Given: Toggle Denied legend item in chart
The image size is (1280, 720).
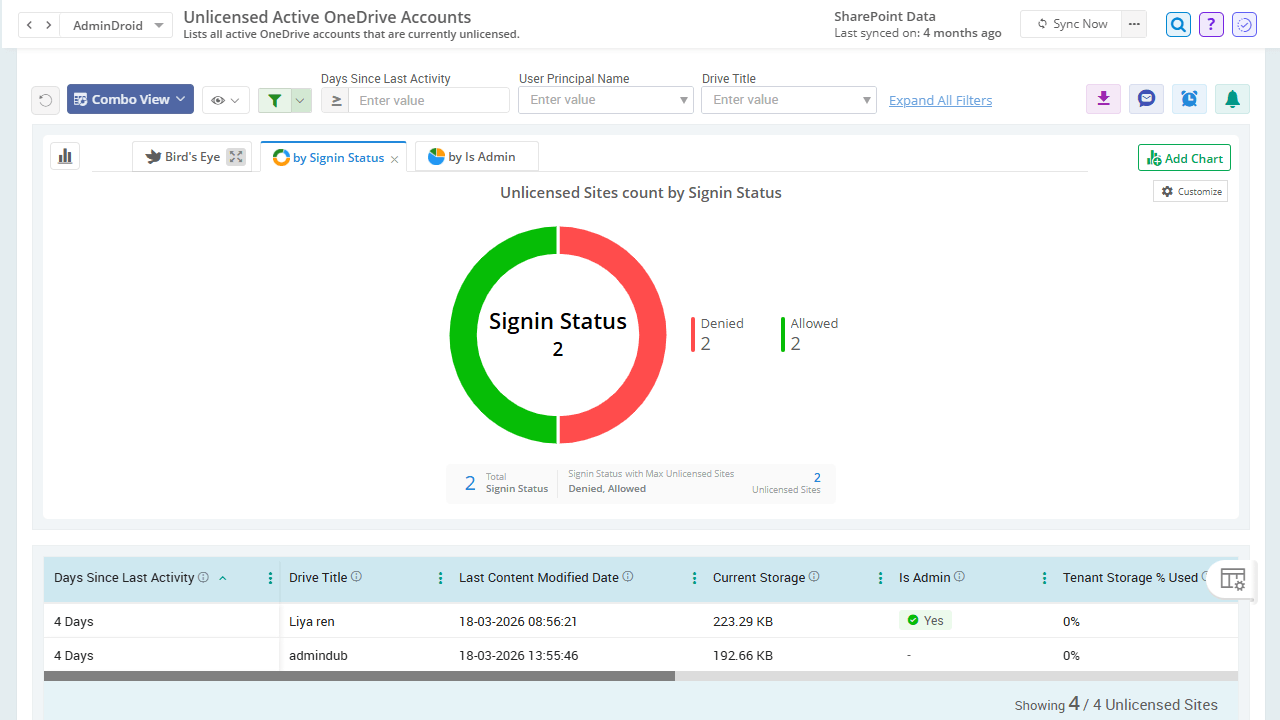Looking at the screenshot, I should (x=718, y=334).
